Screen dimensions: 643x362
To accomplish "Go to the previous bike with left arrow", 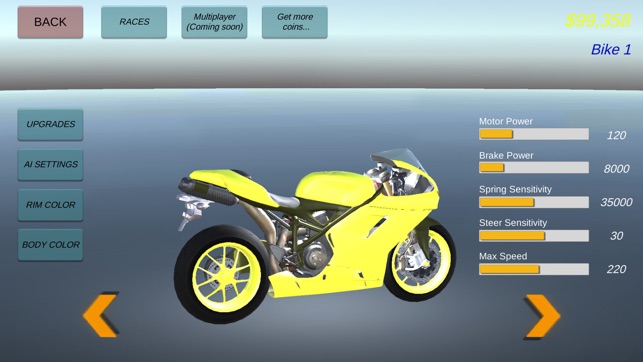I will coord(101,315).
